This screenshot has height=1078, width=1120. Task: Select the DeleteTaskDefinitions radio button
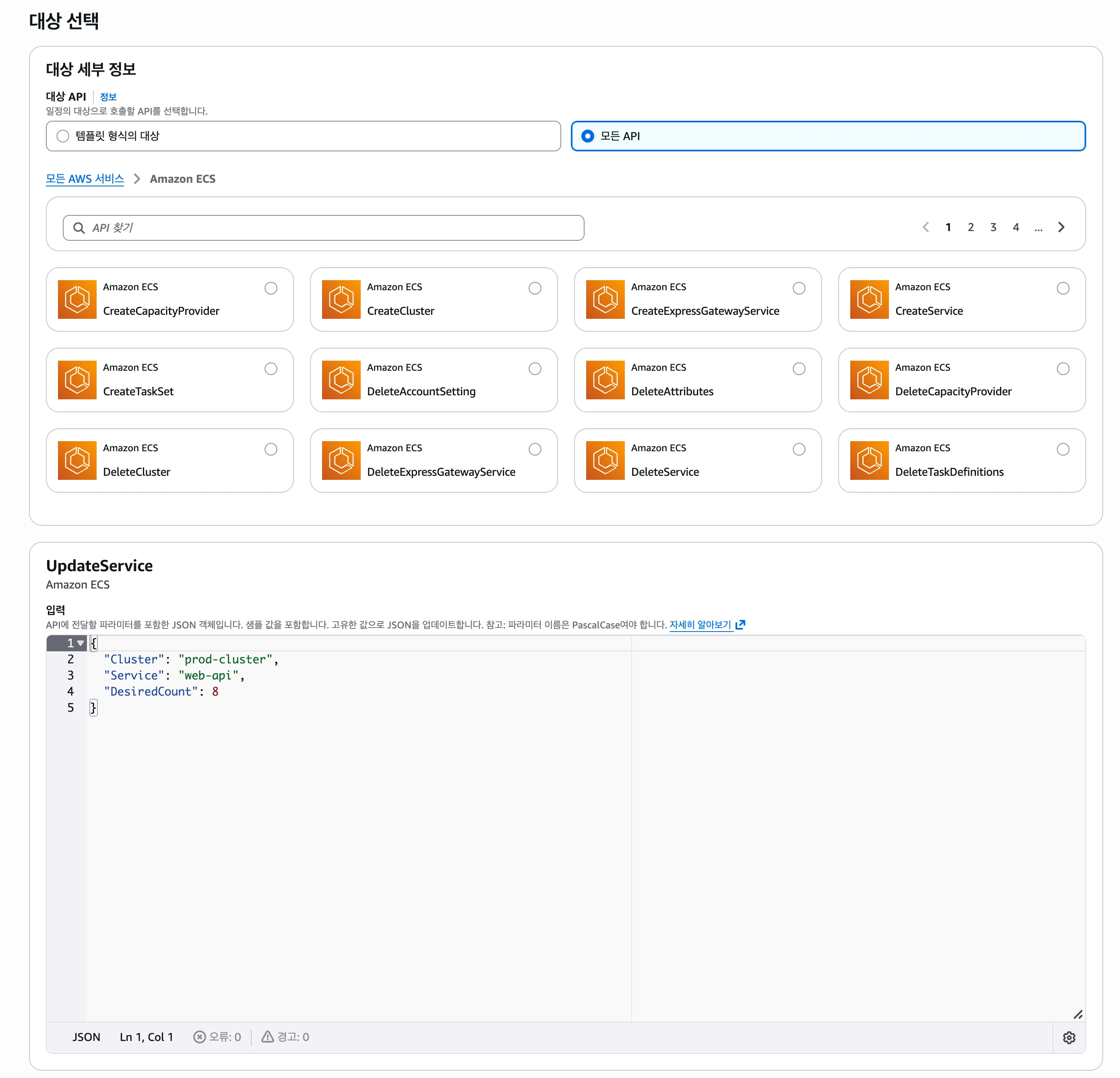coord(1063,449)
